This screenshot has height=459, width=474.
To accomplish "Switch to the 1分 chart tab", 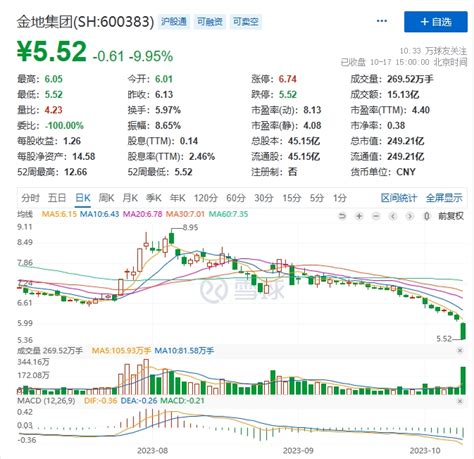I will 340,198.
